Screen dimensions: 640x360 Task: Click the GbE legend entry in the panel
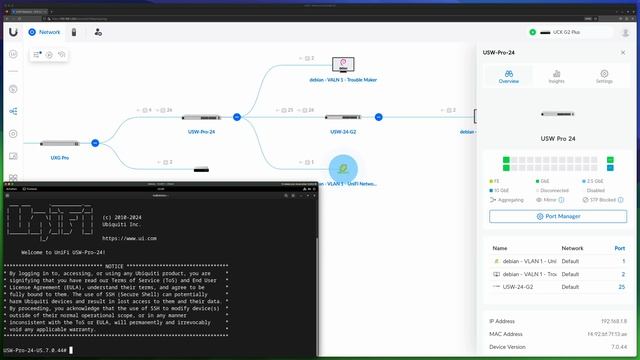[x=542, y=181]
